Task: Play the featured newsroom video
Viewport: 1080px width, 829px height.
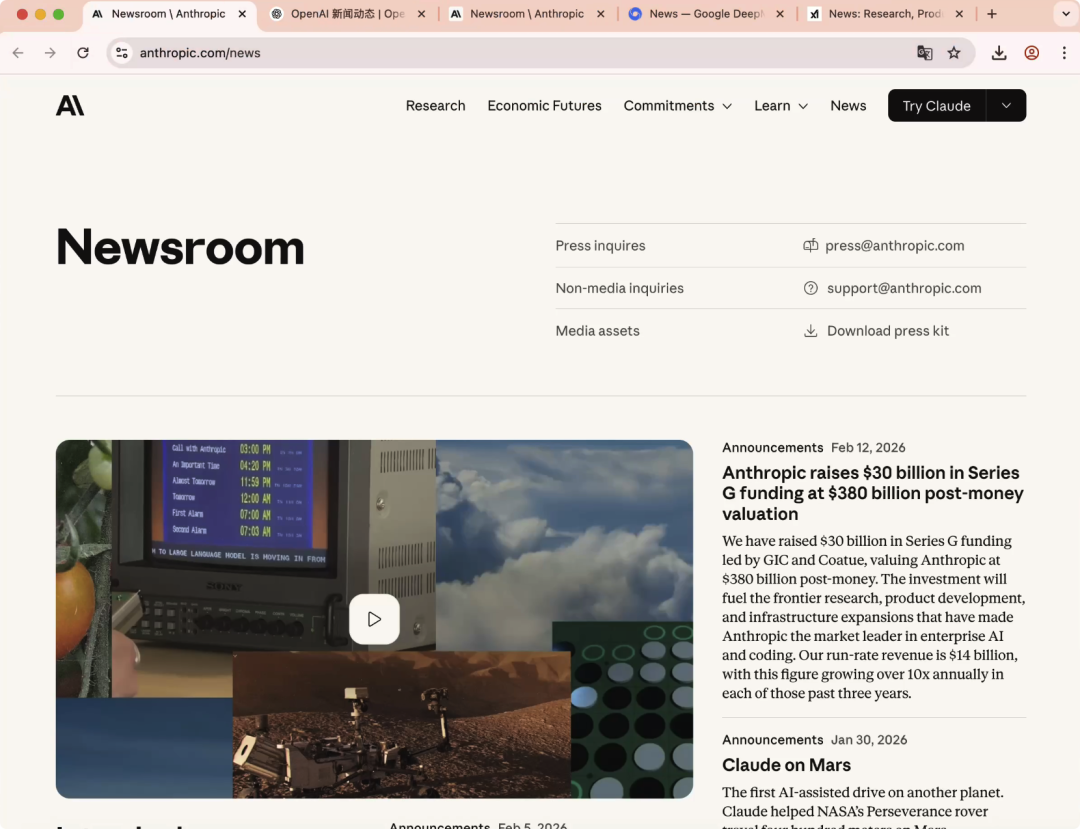Action: pyautogui.click(x=374, y=619)
